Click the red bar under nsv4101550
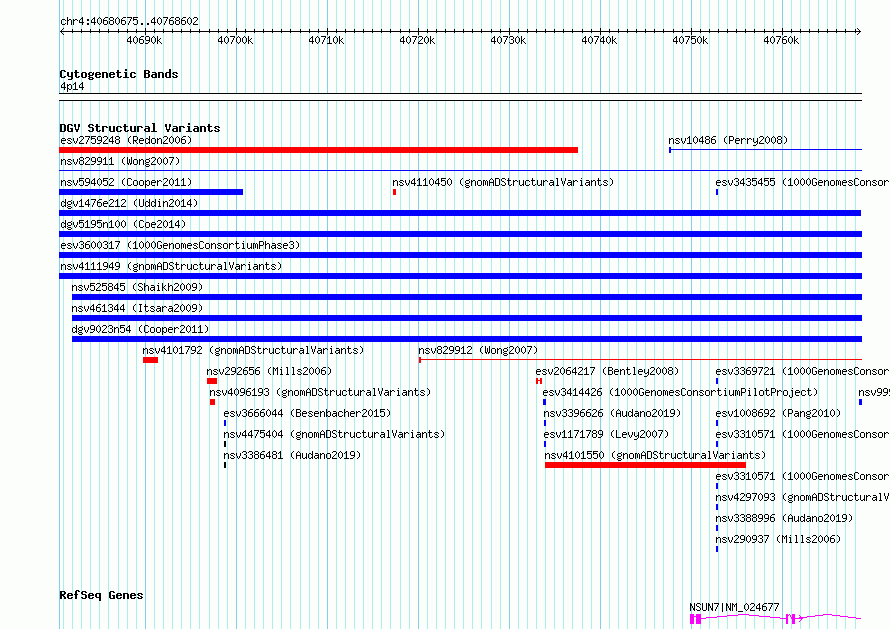 tap(645, 465)
